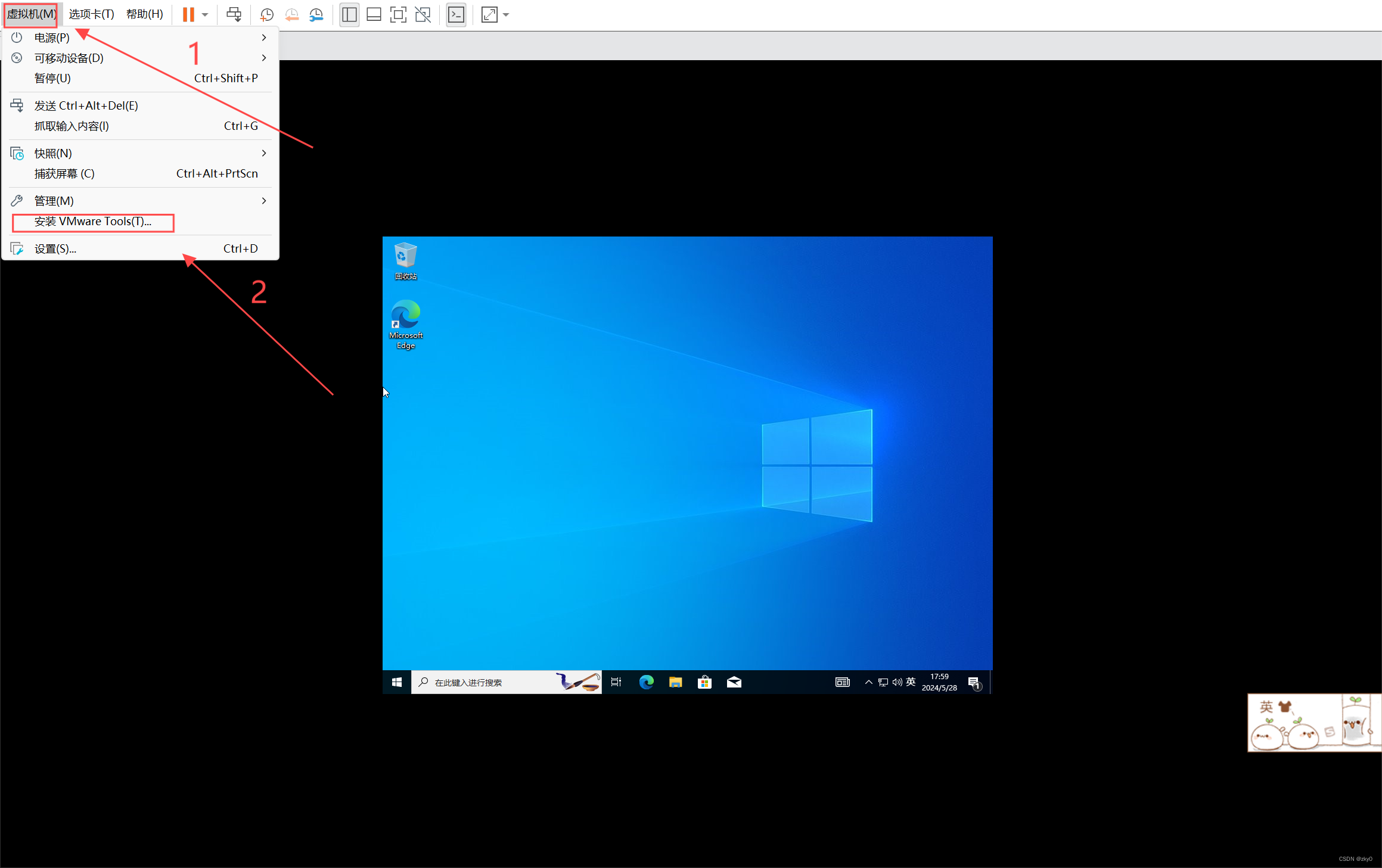Open File Explorer in guest taskbar
The image size is (1382, 868).
(675, 682)
